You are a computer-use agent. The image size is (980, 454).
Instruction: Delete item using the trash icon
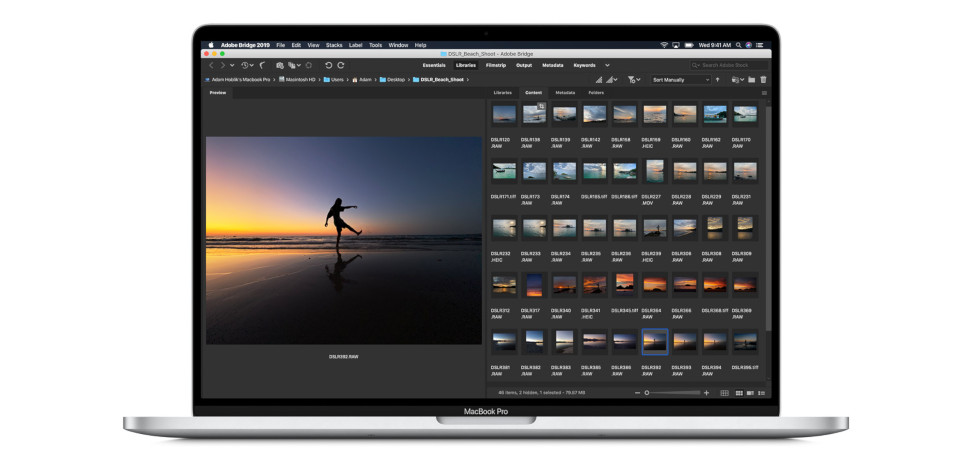click(763, 80)
